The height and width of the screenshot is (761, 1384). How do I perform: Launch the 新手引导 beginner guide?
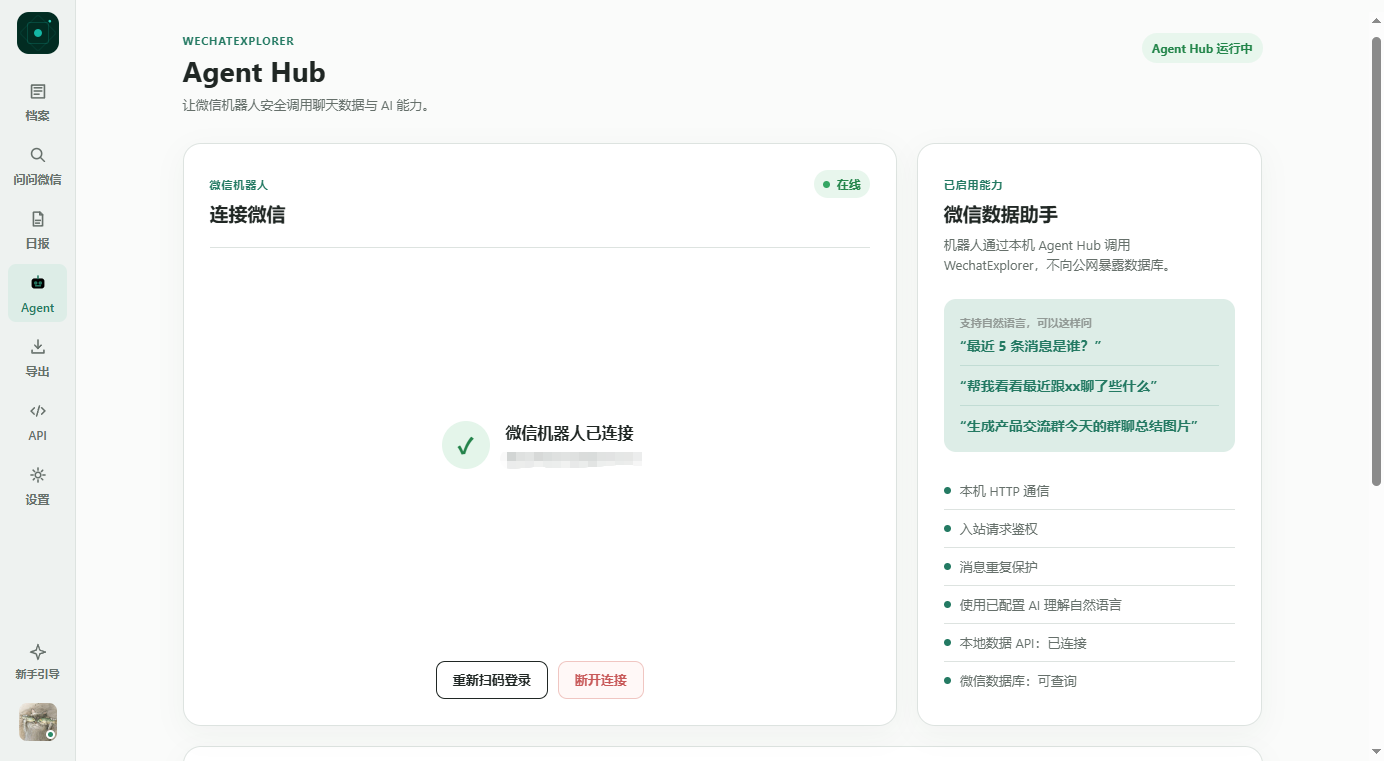(38, 662)
